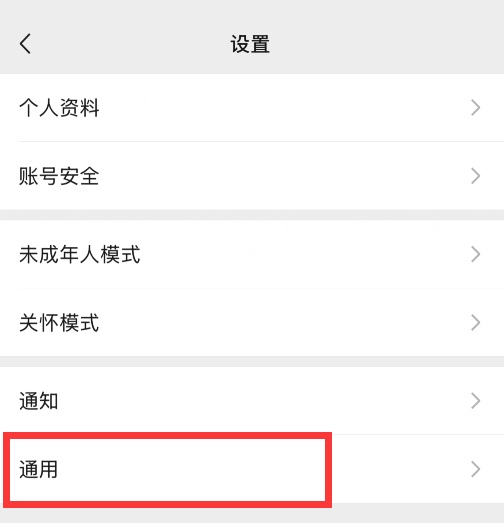Select the 关怀模式 label
Screen dimensions: 504x523
click(x=59, y=323)
